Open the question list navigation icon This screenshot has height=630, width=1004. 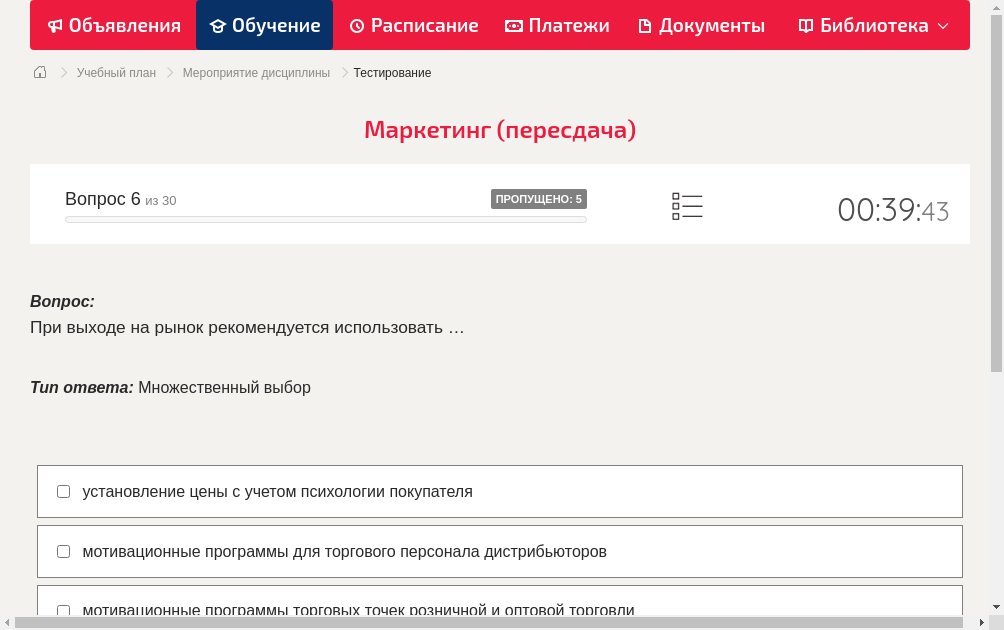click(687, 206)
